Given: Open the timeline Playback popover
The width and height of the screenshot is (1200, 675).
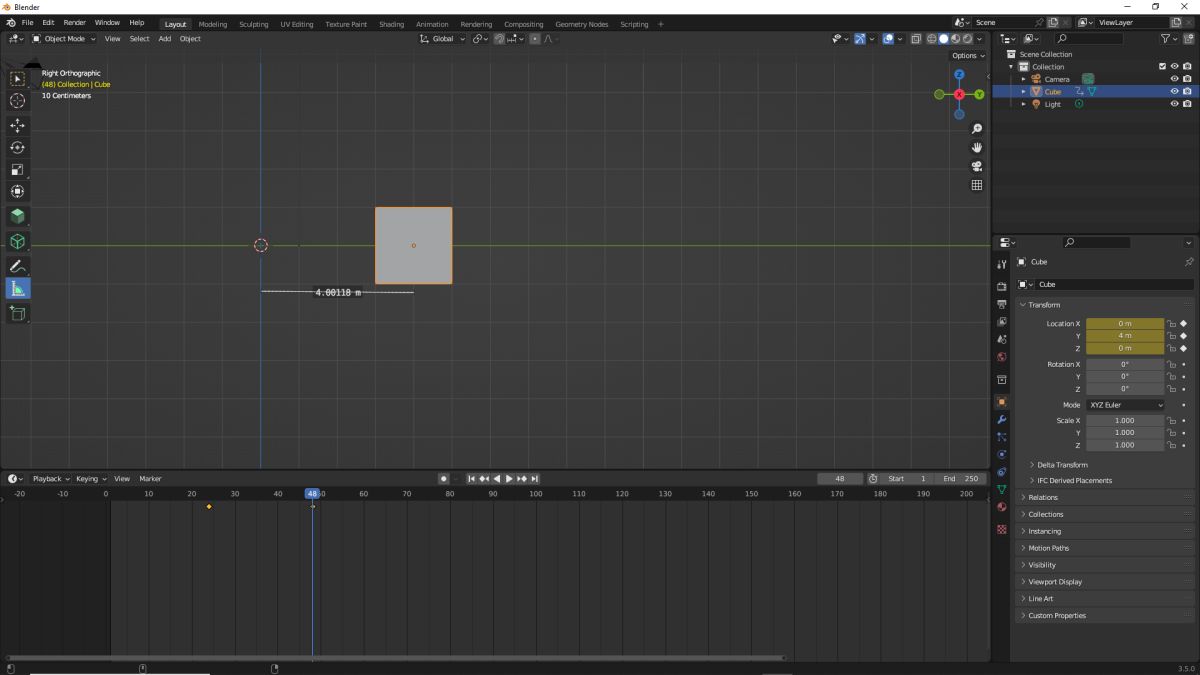Looking at the screenshot, I should (50, 479).
